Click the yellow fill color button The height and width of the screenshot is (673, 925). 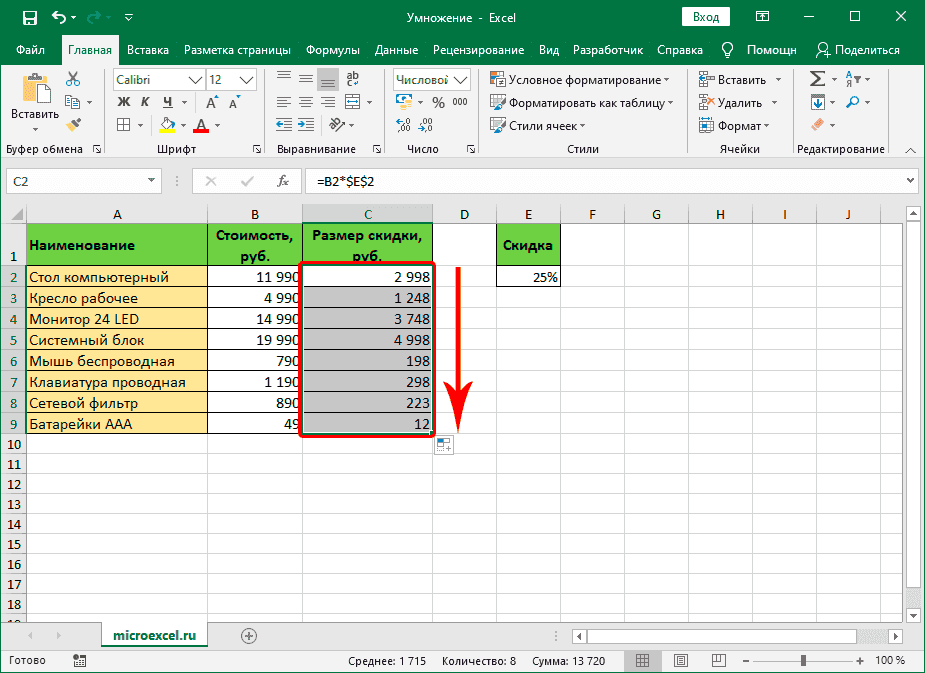coord(168,125)
